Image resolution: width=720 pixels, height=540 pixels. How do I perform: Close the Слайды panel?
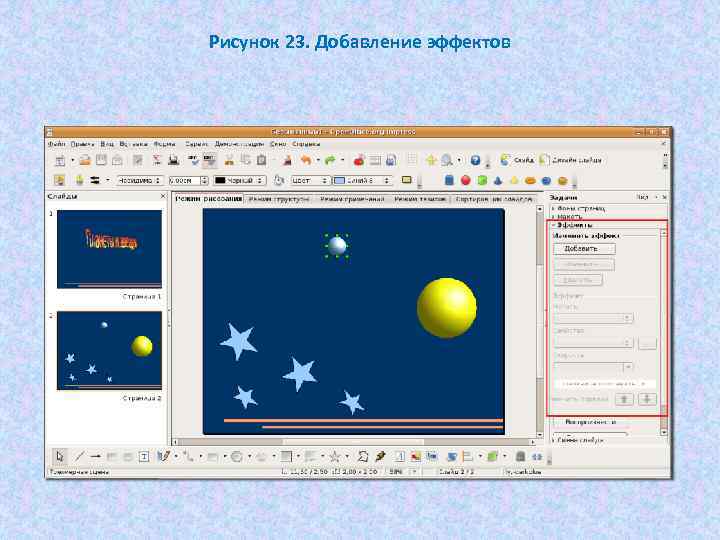[x=163, y=196]
